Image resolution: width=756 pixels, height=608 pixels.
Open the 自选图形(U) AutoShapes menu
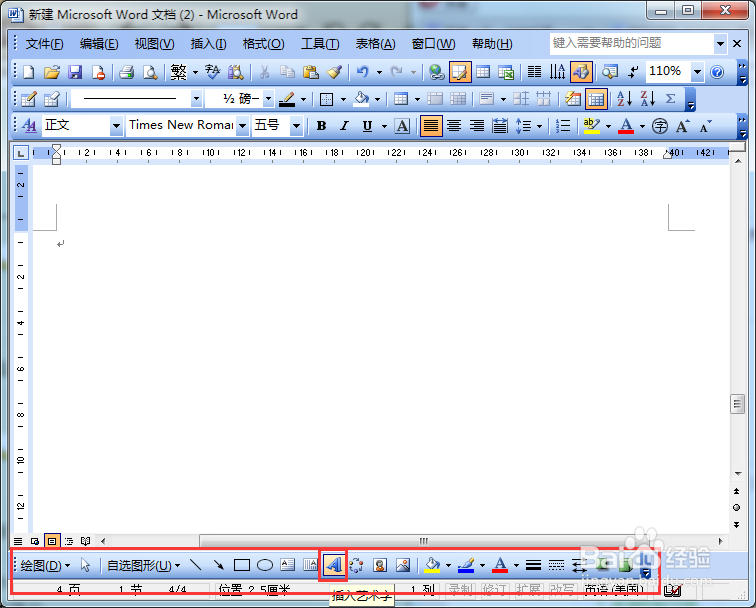click(143, 565)
